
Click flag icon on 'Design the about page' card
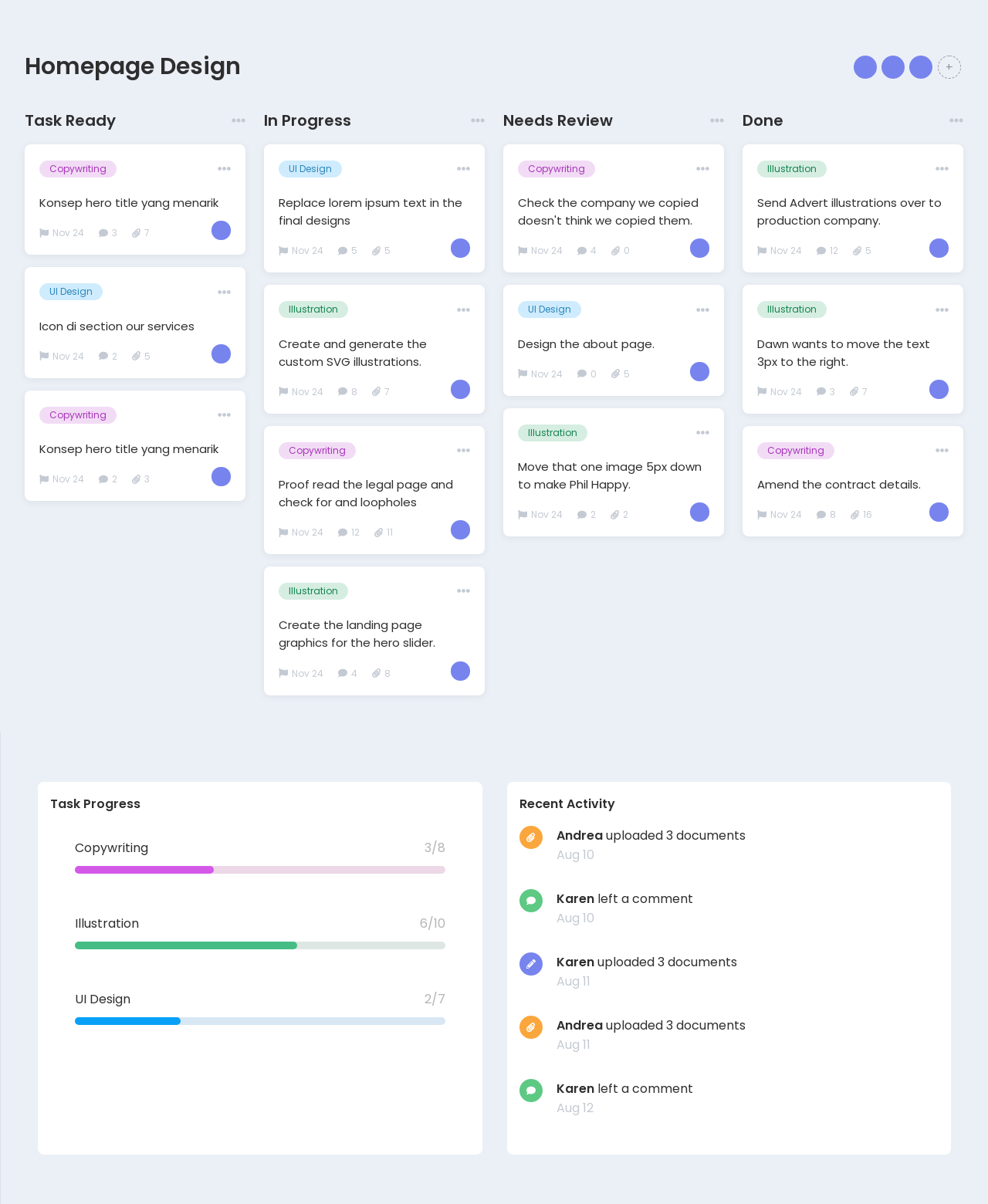click(x=523, y=374)
